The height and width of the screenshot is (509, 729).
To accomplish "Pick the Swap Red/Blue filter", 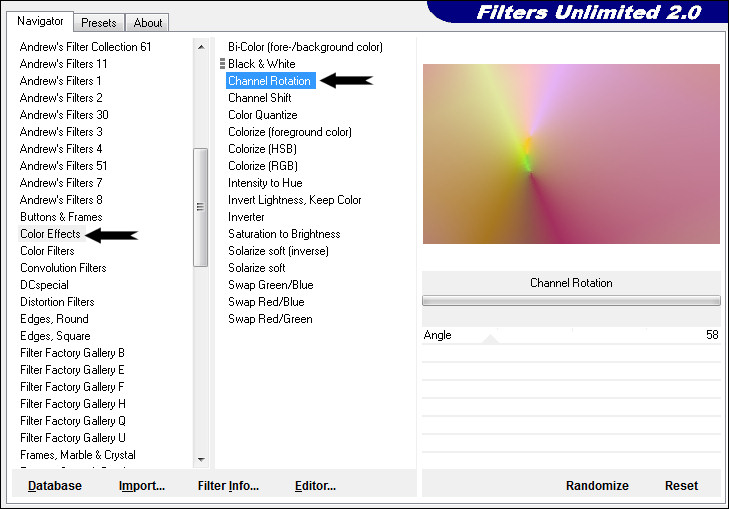I will click(266, 302).
